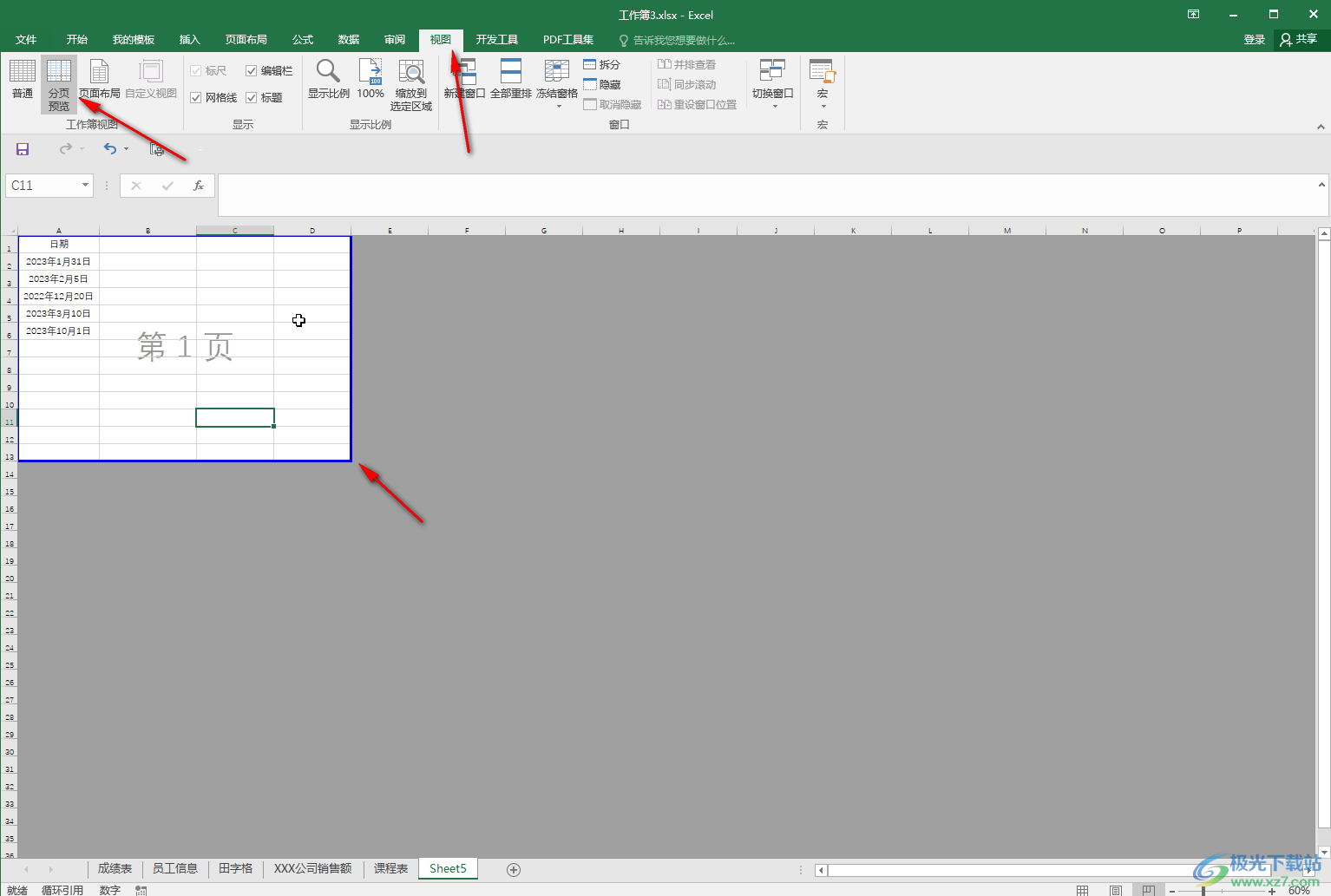Open a 新建窗口 new window
1331x896 pixels.
(465, 80)
